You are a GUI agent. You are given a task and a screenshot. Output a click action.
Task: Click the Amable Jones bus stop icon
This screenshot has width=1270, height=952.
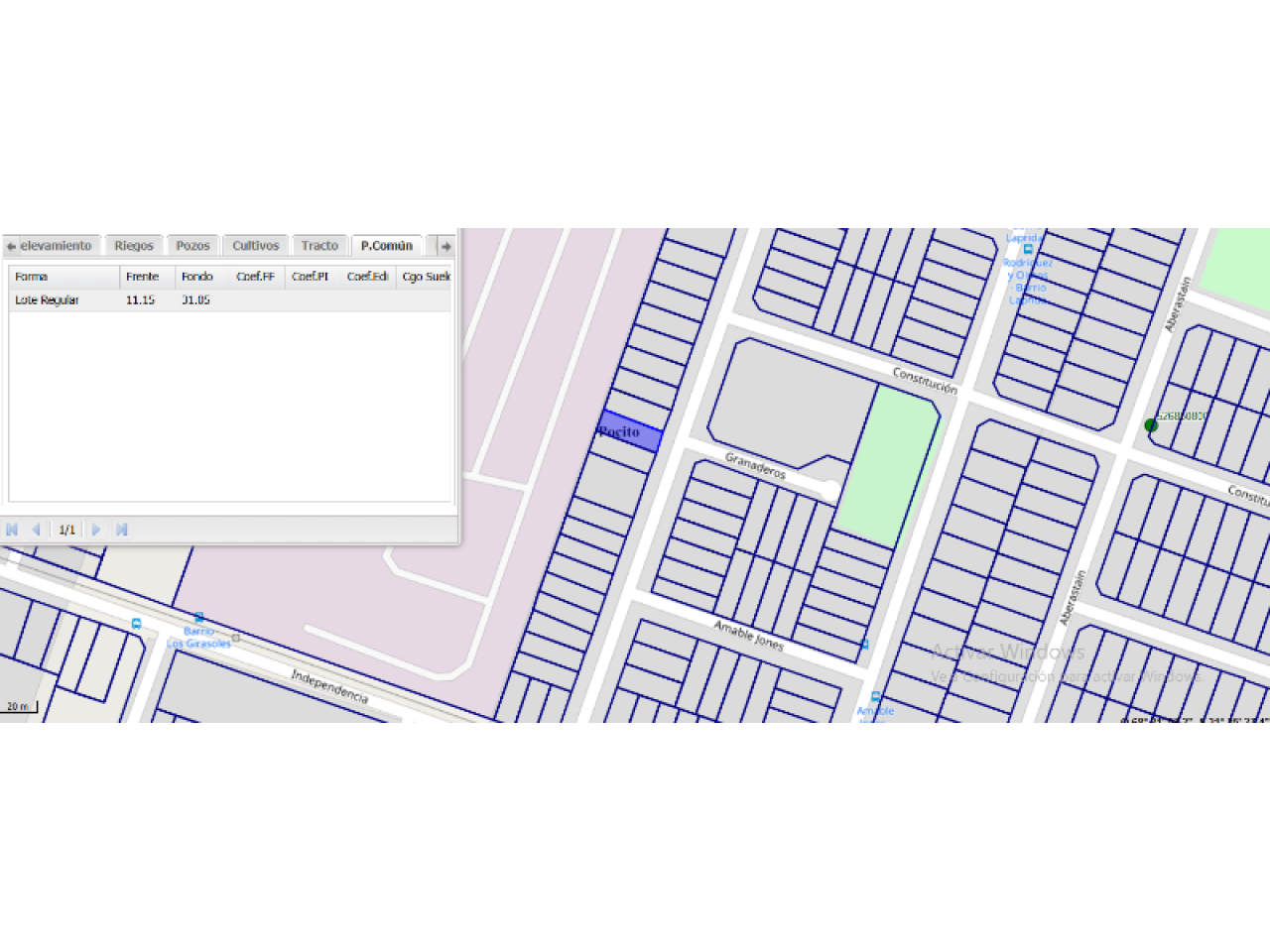[x=875, y=697]
